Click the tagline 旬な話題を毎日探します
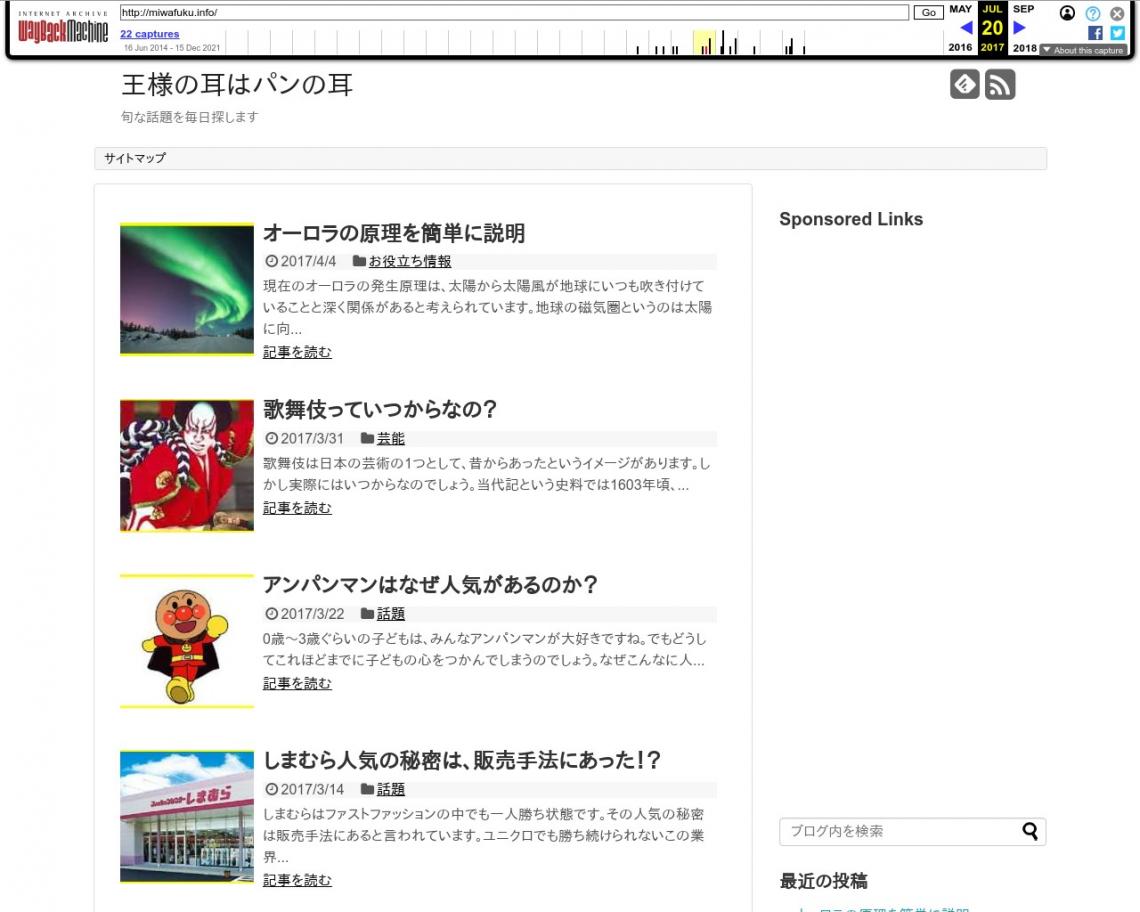This screenshot has width=1140, height=912. (x=190, y=116)
